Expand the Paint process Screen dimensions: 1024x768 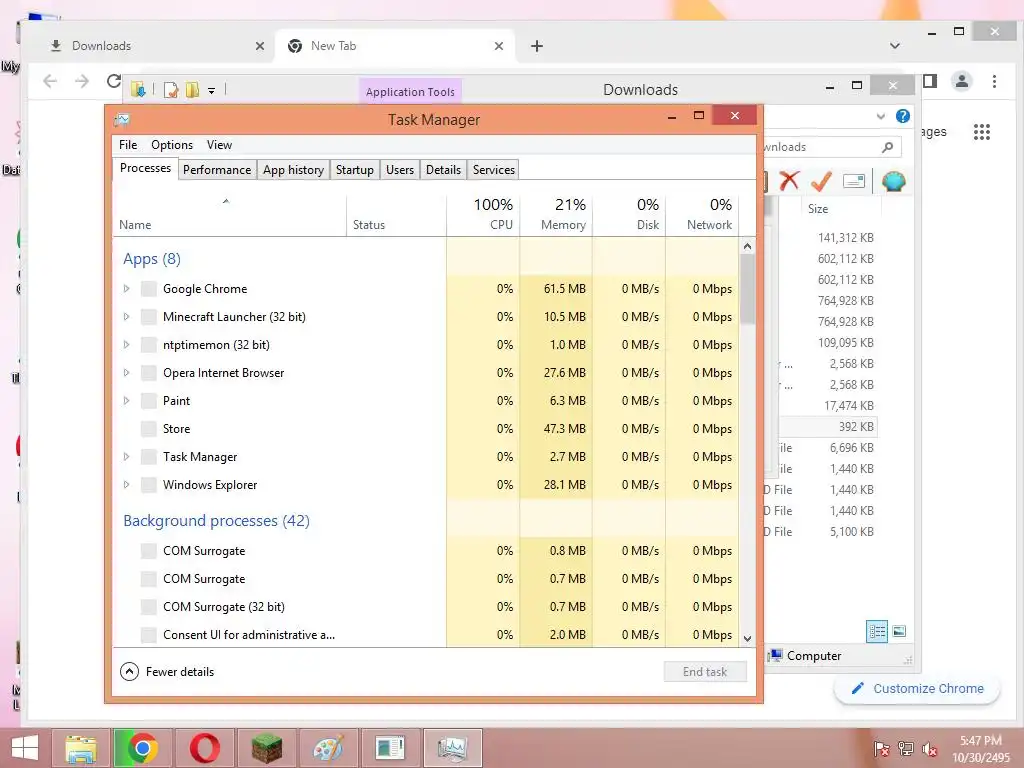click(127, 401)
